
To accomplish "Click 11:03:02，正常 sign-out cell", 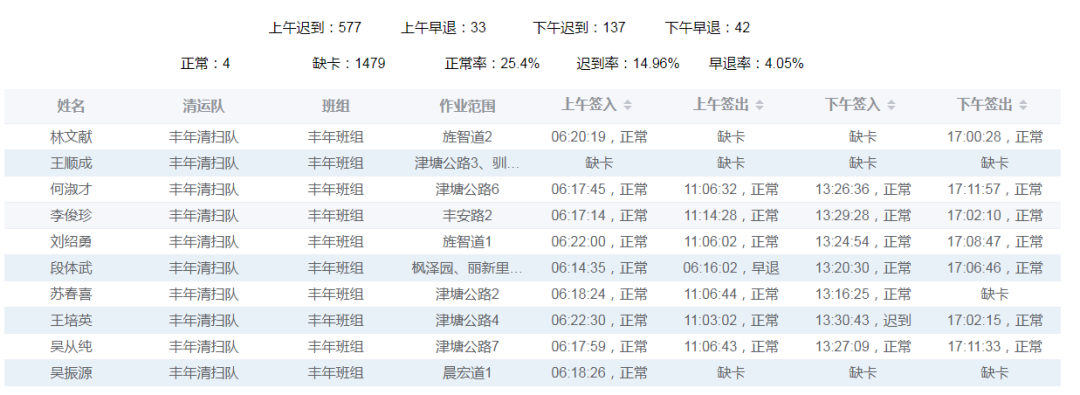I will click(x=731, y=320).
